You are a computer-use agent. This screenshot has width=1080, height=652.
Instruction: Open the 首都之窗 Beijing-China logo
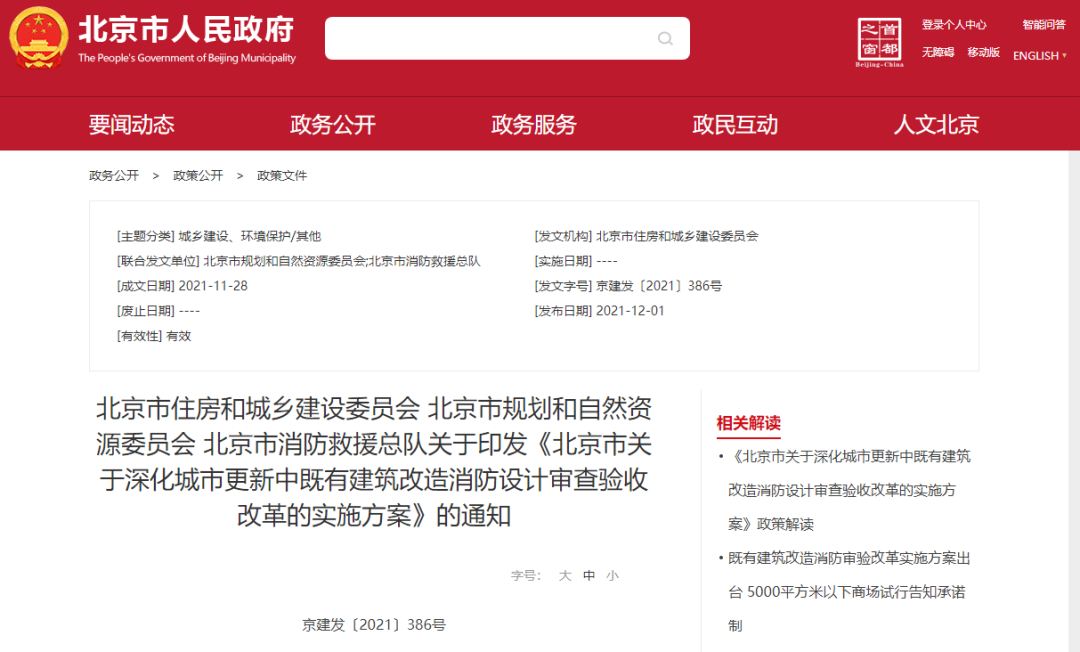coord(880,43)
